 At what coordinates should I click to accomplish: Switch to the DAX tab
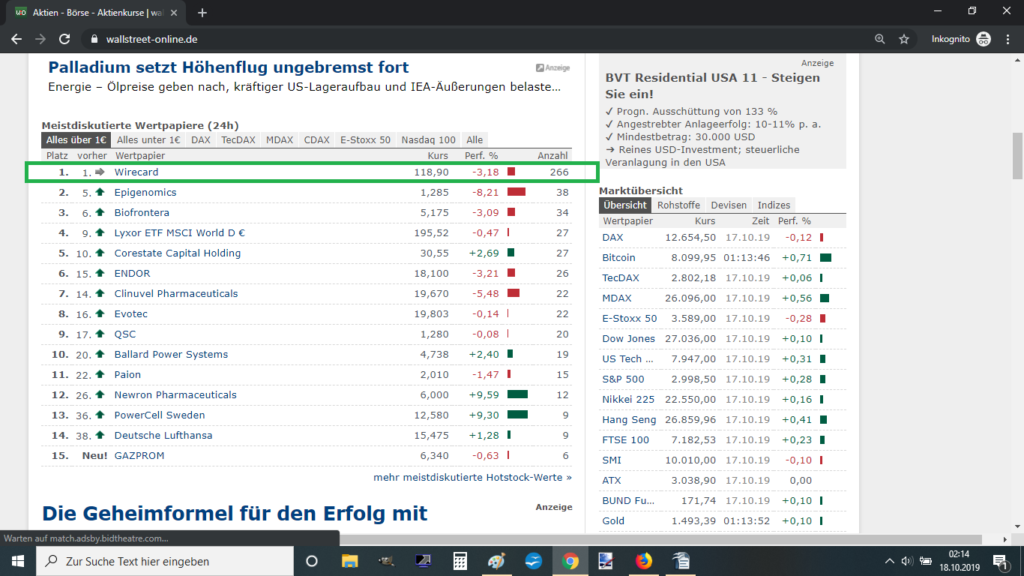[x=200, y=140]
